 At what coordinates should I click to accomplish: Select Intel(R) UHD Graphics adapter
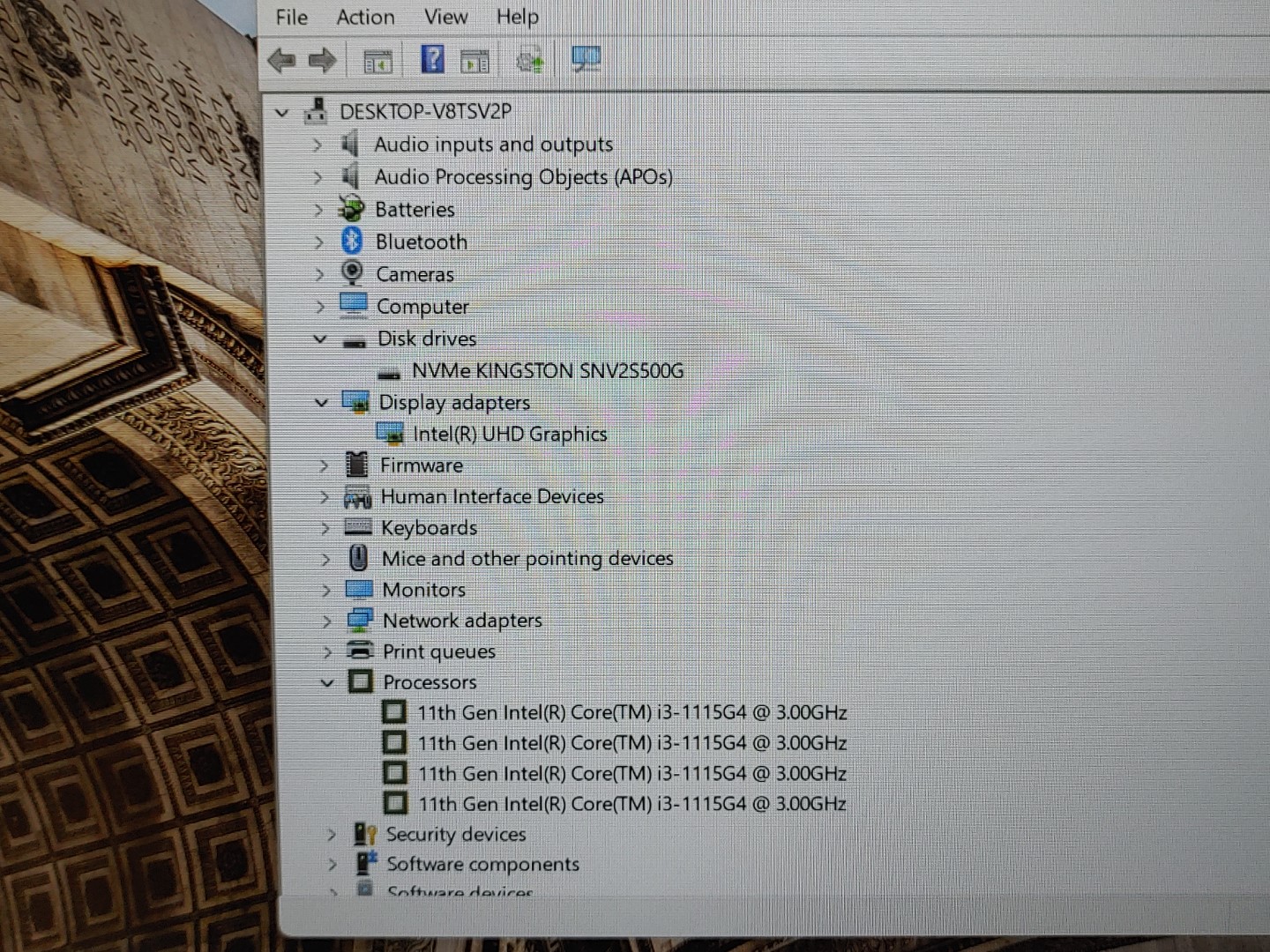pyautogui.click(x=510, y=434)
